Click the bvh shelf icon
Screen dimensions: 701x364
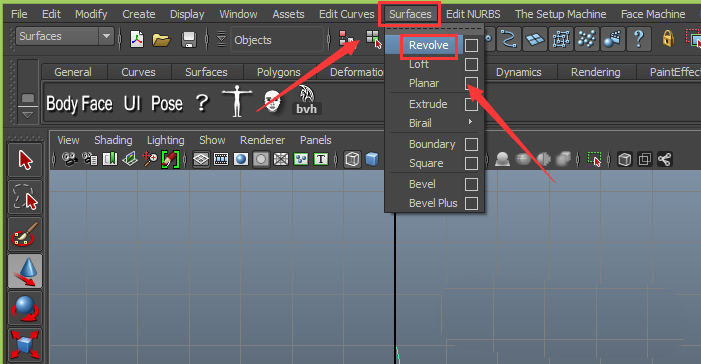coord(307,100)
